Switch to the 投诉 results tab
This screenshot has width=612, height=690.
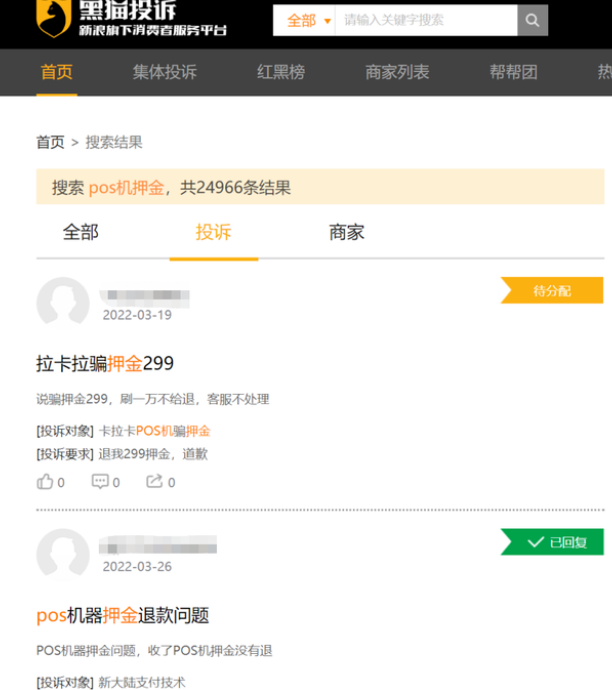(x=214, y=232)
